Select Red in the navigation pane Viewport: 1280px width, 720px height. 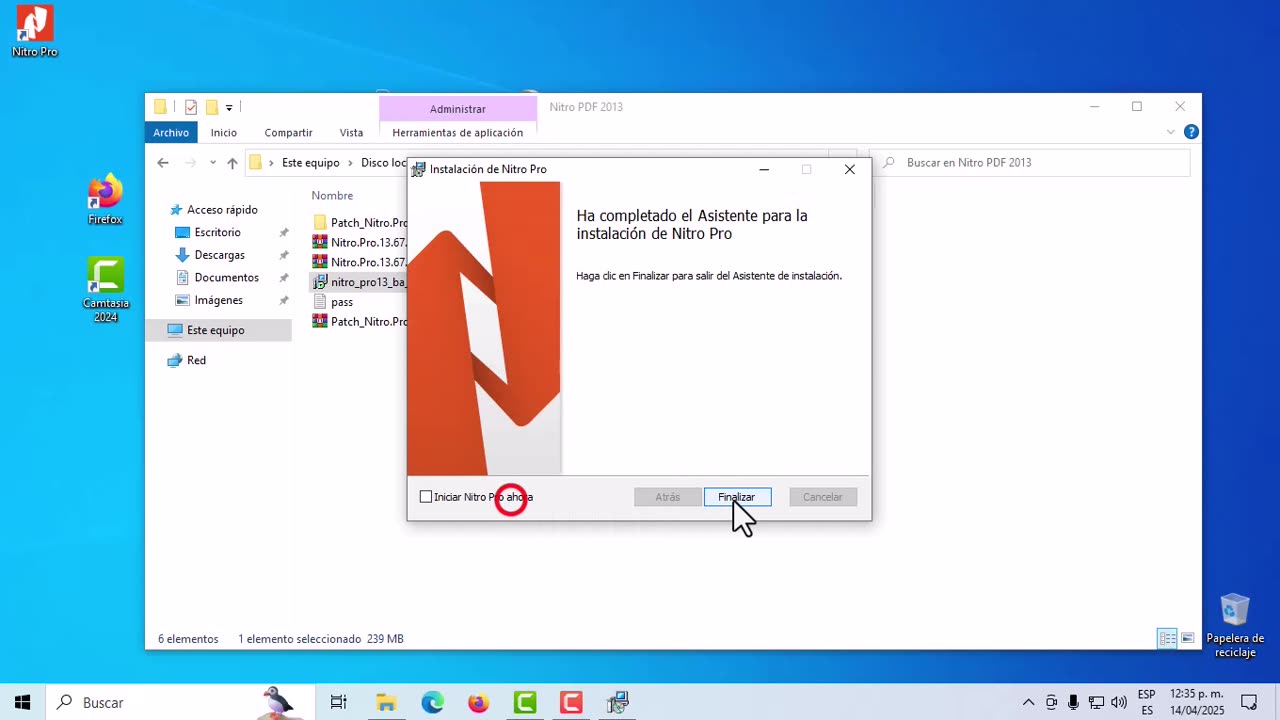pyautogui.click(x=196, y=360)
